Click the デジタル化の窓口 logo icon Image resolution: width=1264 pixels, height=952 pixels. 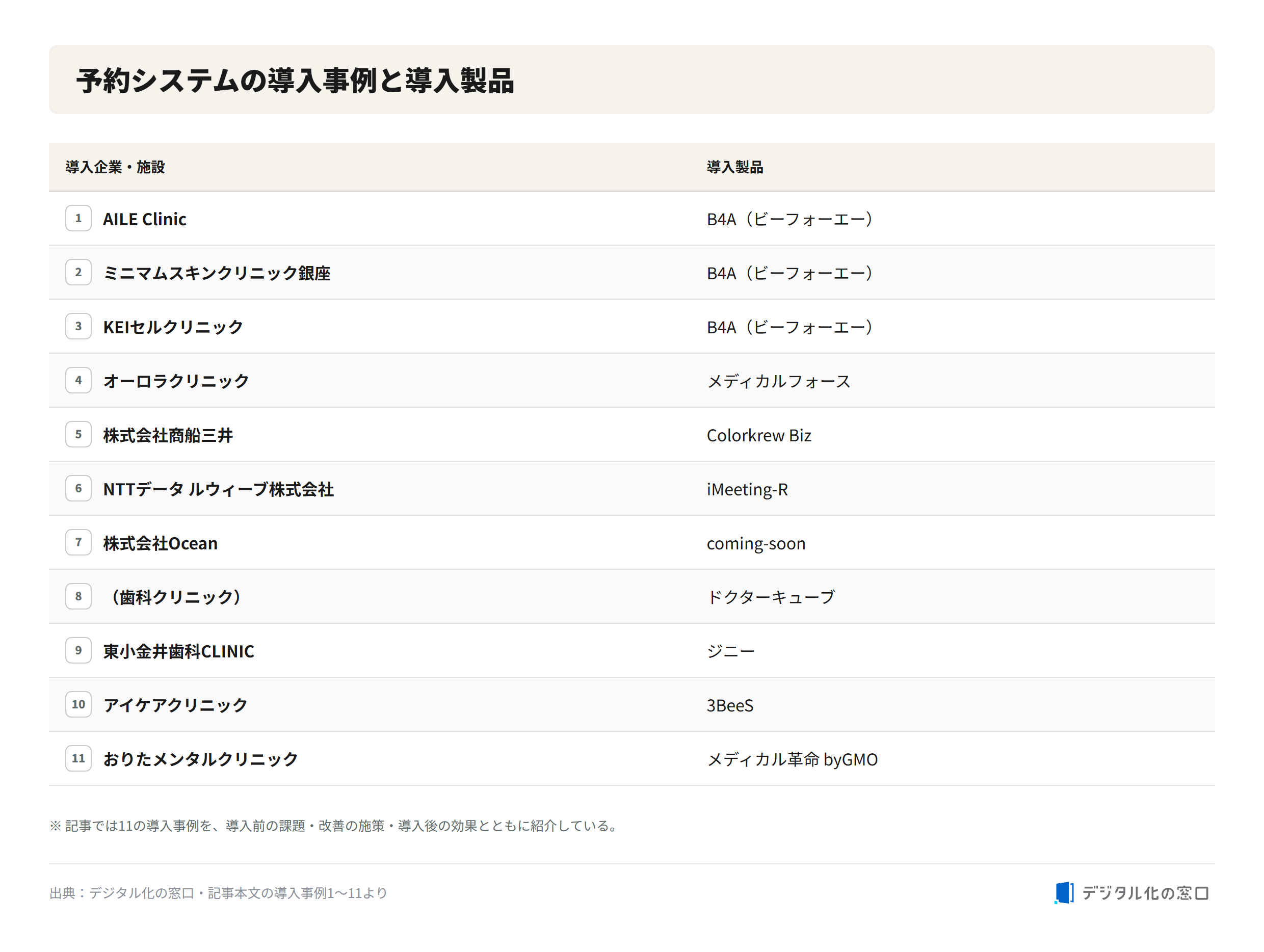[1063, 892]
